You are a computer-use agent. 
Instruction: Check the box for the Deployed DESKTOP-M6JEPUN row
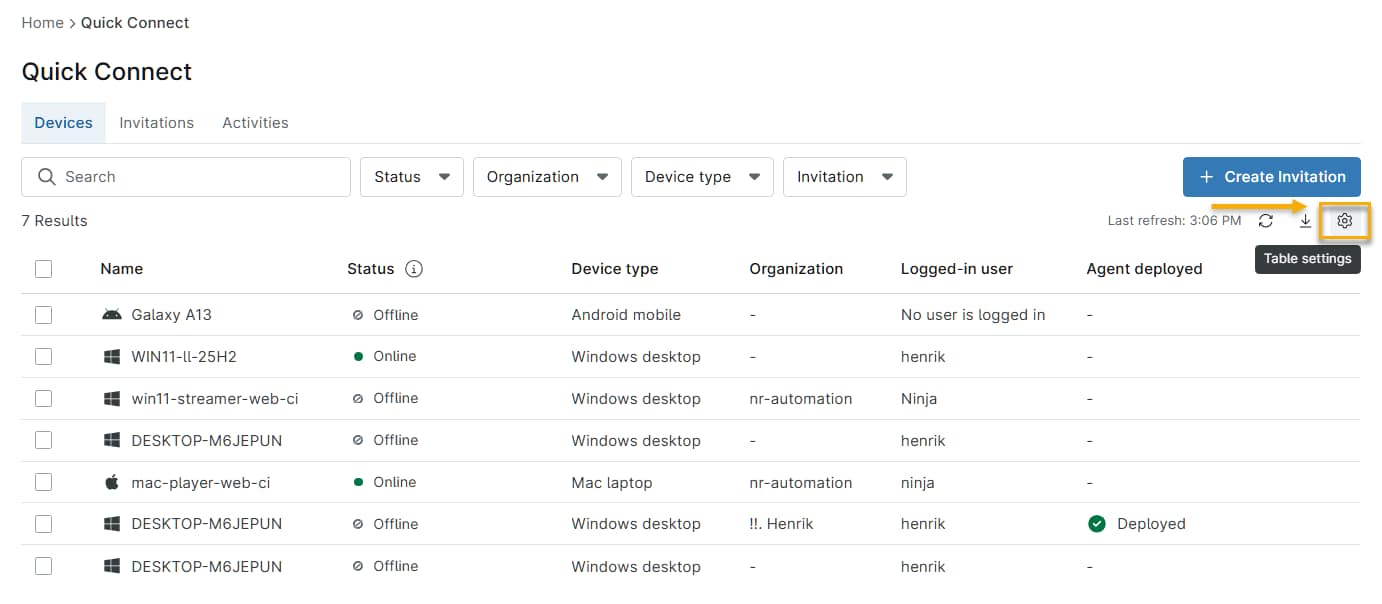coord(43,524)
